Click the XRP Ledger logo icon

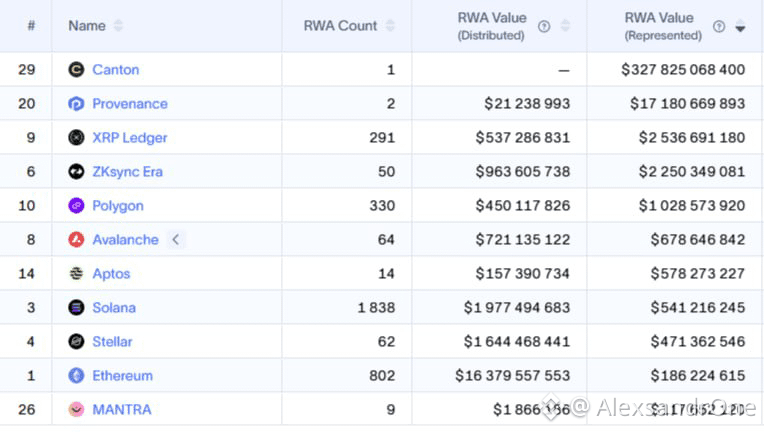[x=76, y=138]
